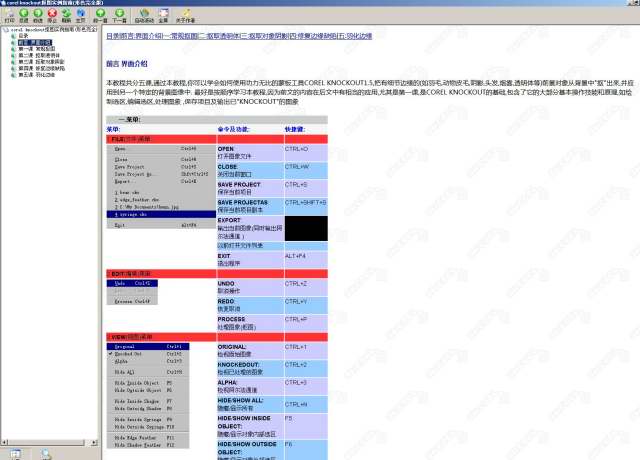Click the CTRL+Z shortcut cell
The height and width of the screenshot is (460, 640).
[306, 287]
